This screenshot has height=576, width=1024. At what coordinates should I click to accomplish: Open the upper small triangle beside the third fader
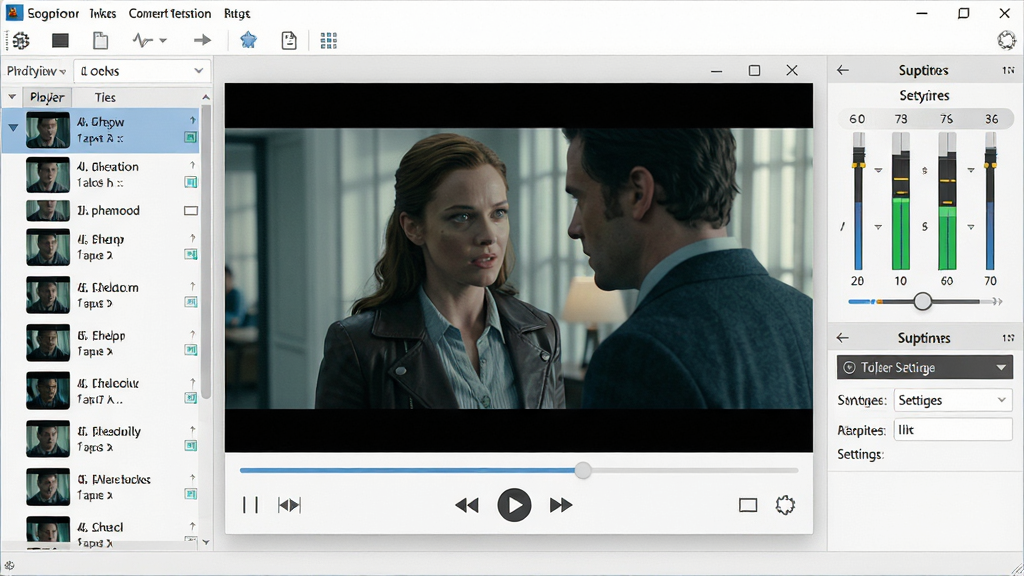971,170
